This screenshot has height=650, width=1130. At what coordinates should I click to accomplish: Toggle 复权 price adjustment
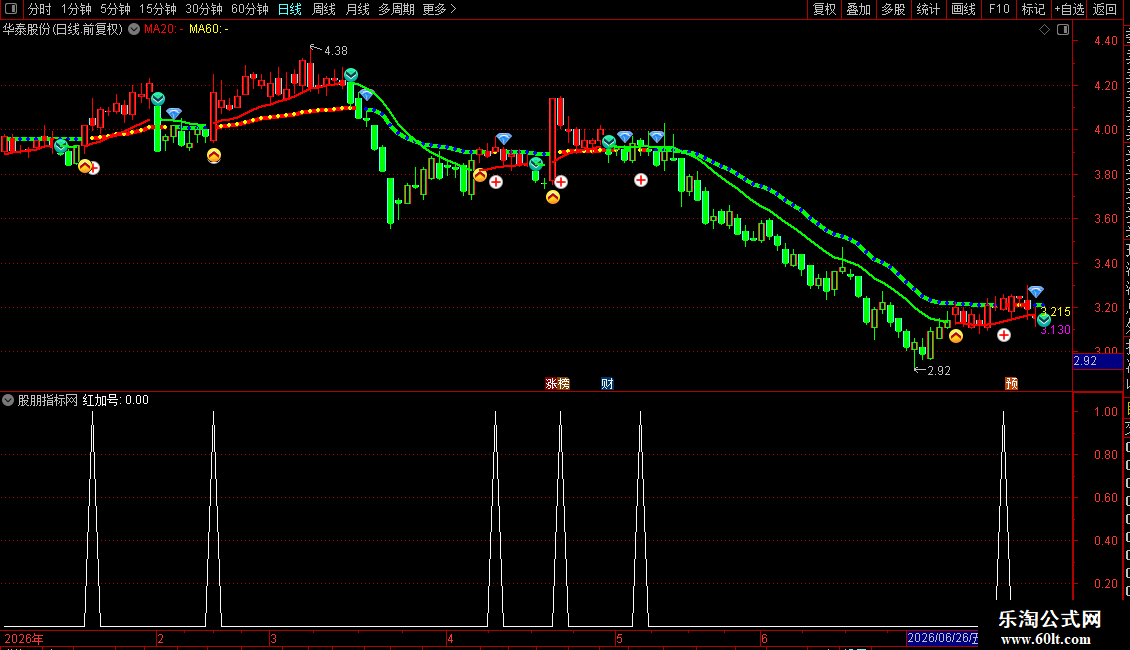[x=824, y=9]
